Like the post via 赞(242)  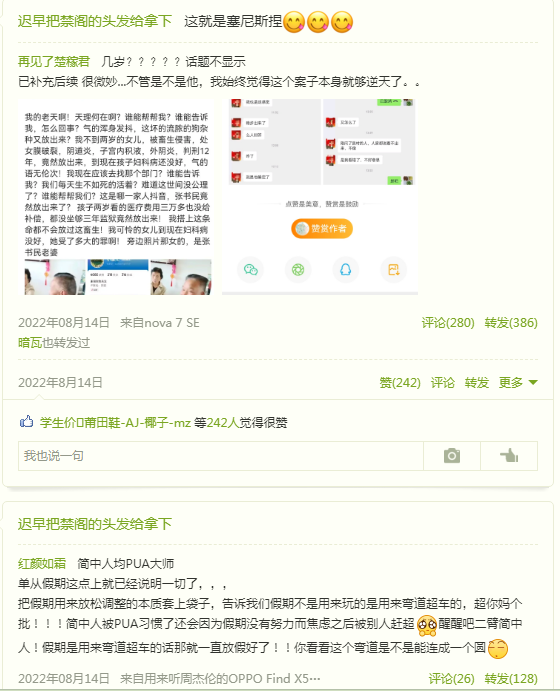pyautogui.click(x=400, y=383)
